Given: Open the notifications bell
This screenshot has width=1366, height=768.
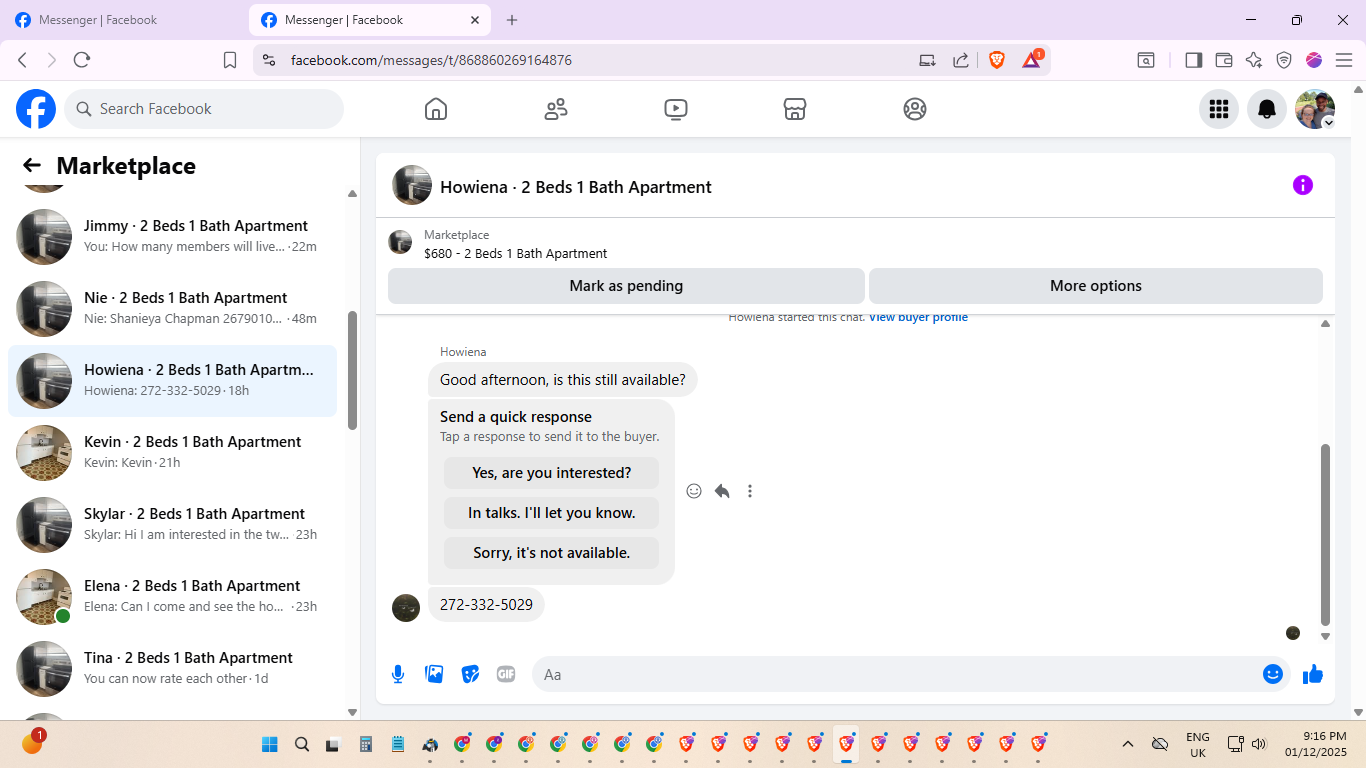Looking at the screenshot, I should [1267, 109].
